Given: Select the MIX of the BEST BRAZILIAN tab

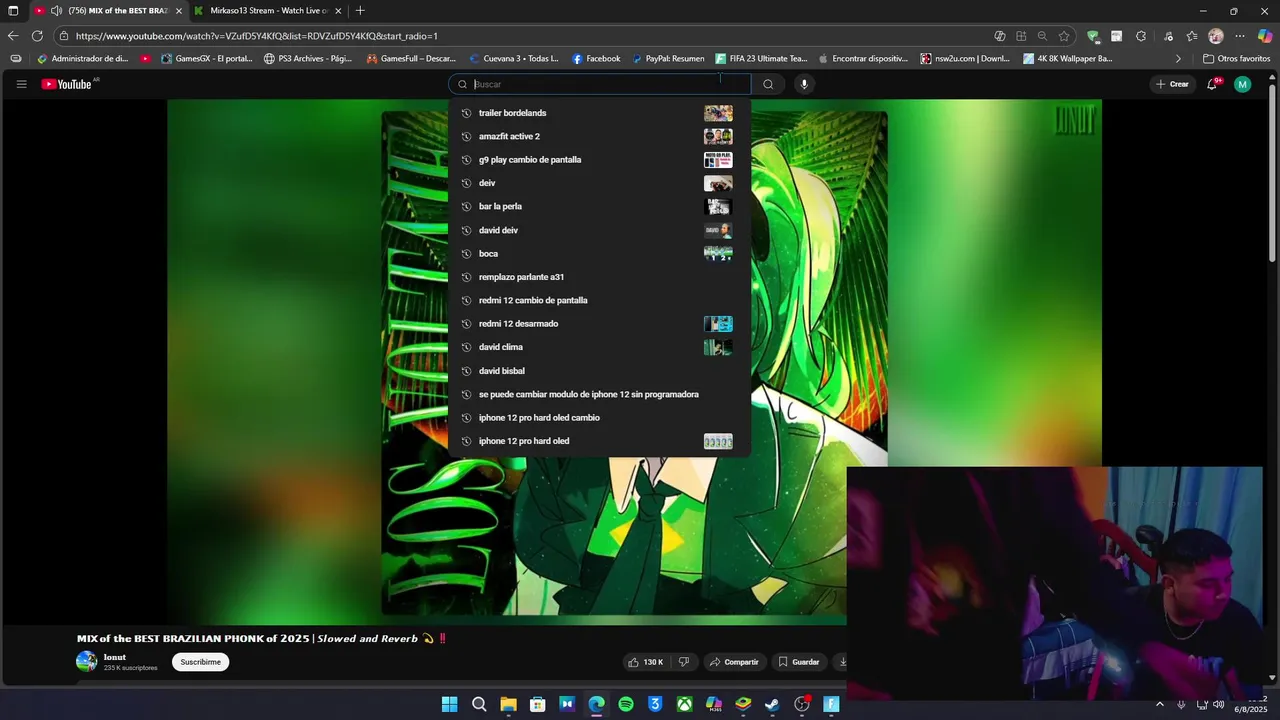Looking at the screenshot, I should 108,11.
